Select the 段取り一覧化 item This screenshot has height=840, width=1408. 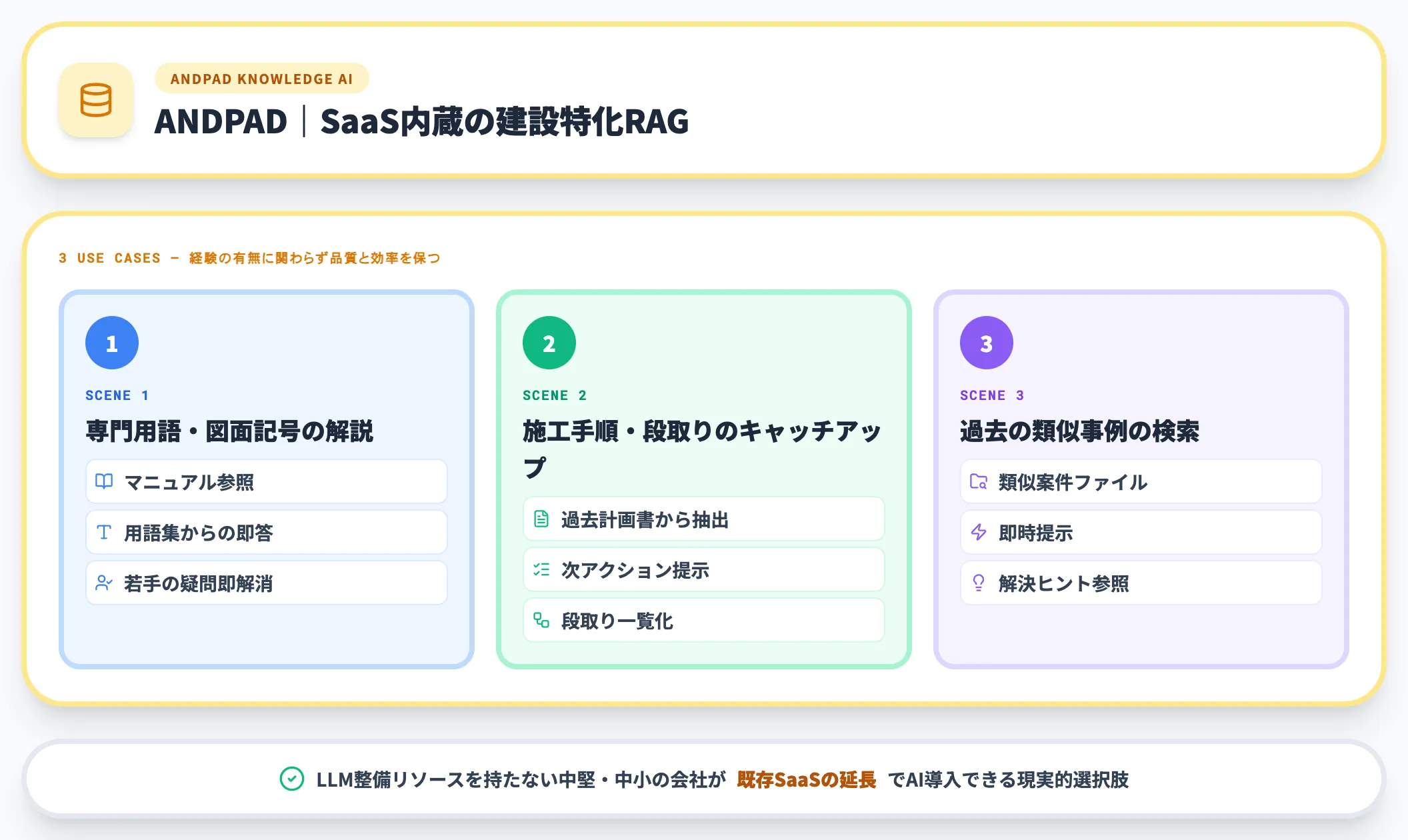tap(704, 620)
